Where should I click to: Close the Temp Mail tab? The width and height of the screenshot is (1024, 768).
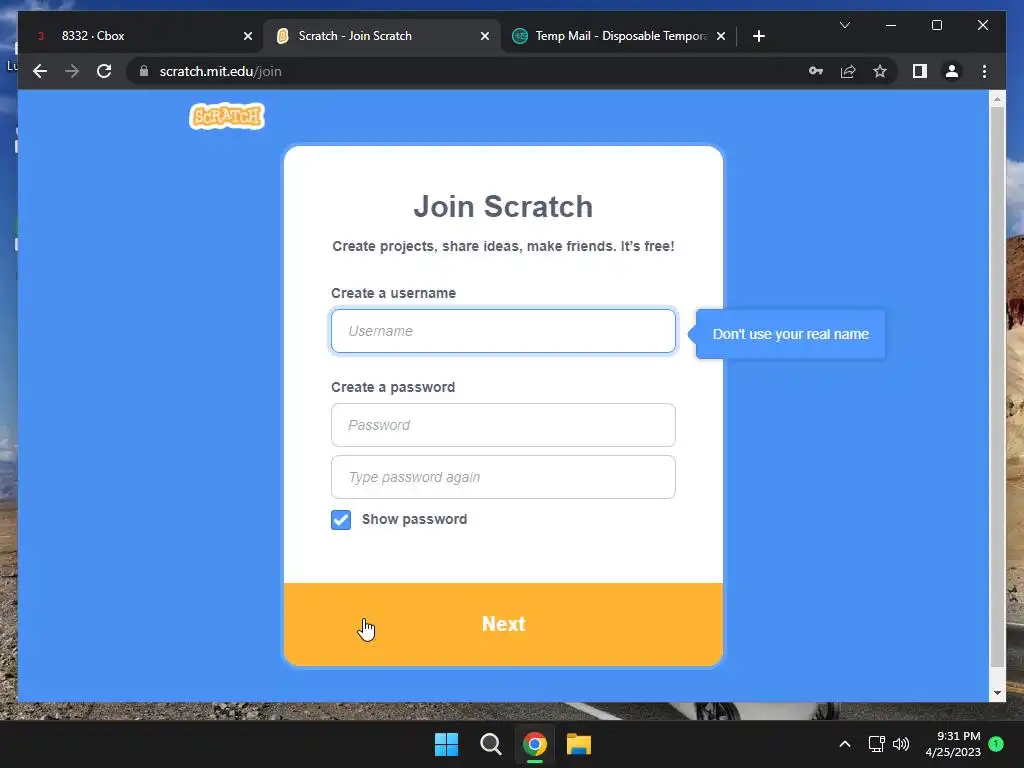pos(720,36)
